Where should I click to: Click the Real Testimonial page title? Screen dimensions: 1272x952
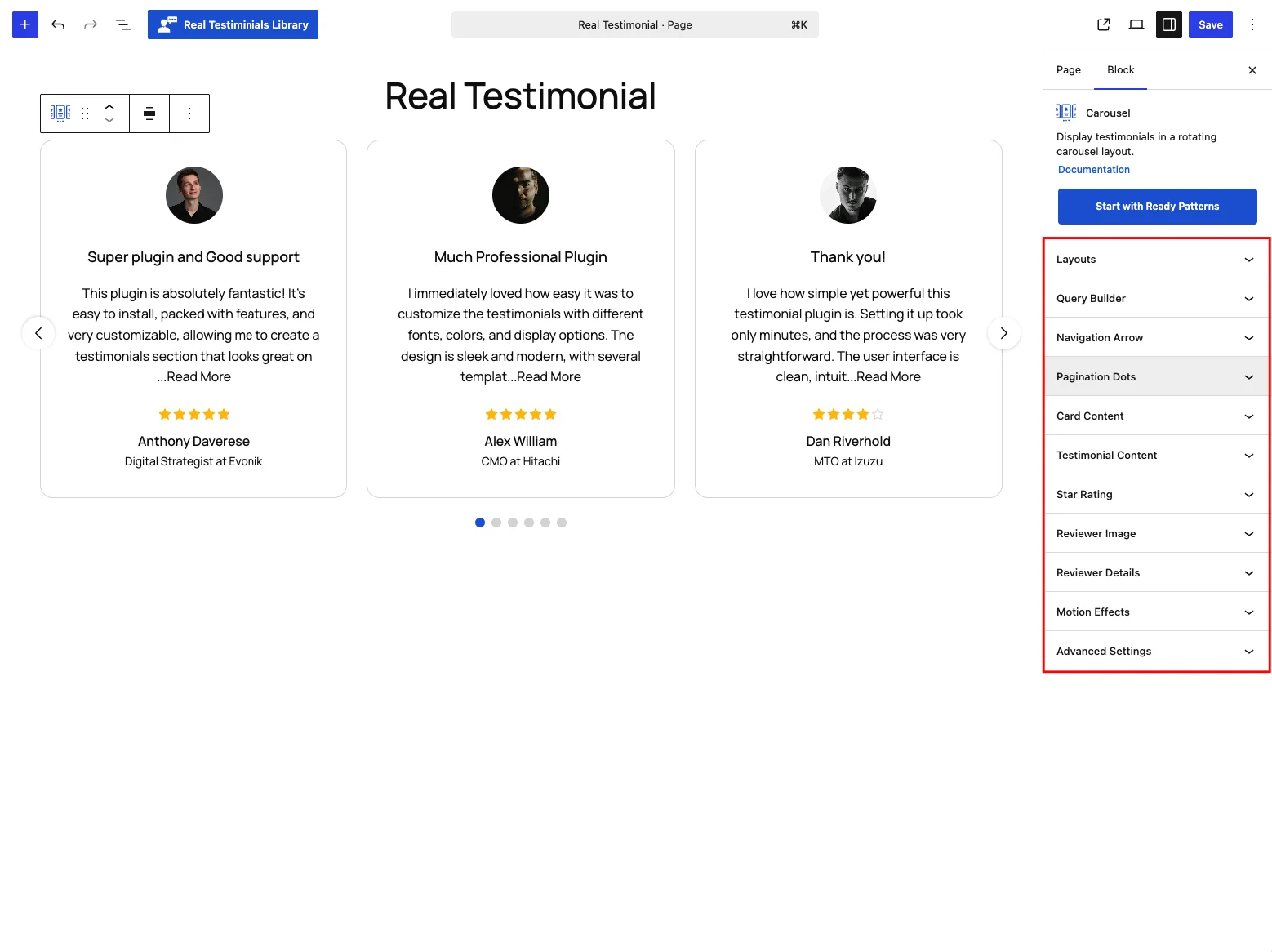(x=521, y=96)
